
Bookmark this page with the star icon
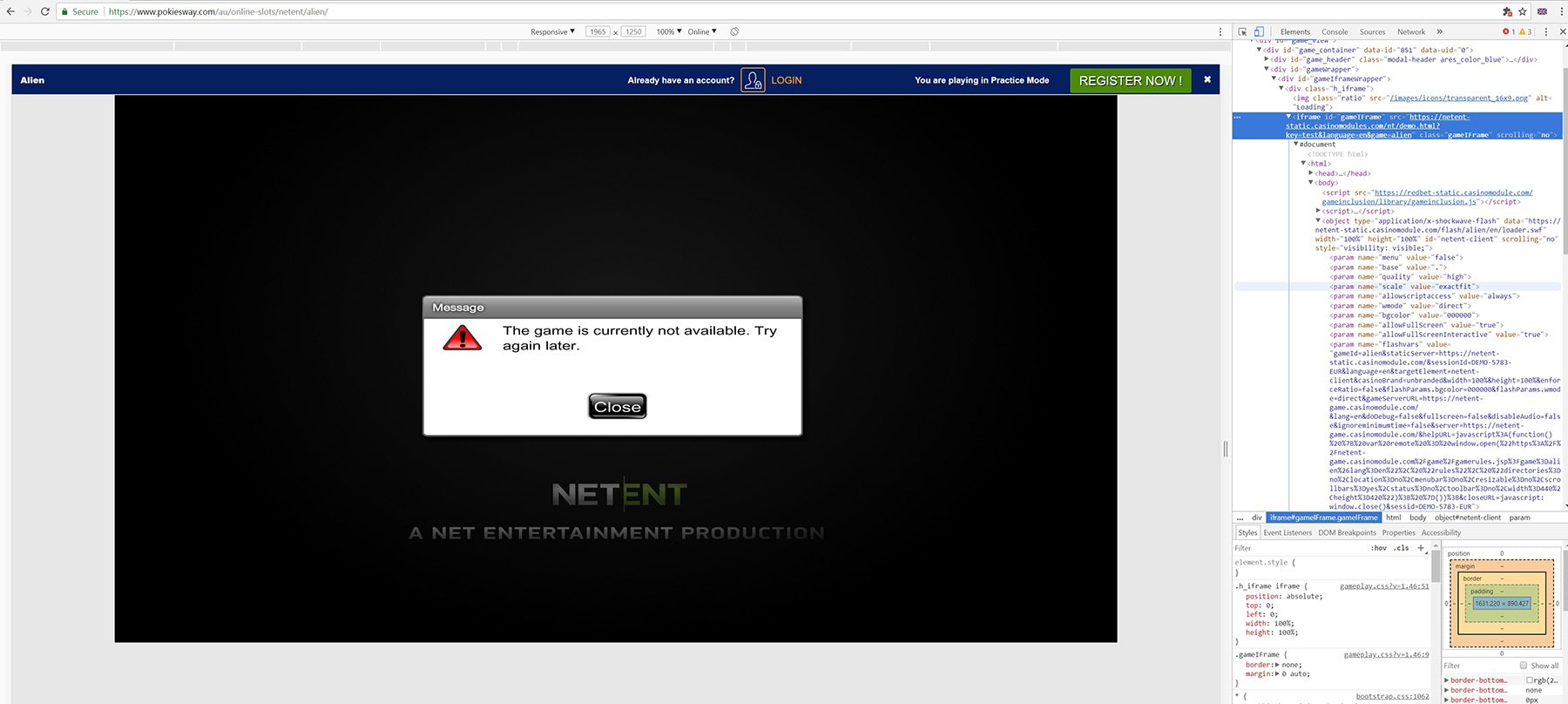point(1523,11)
